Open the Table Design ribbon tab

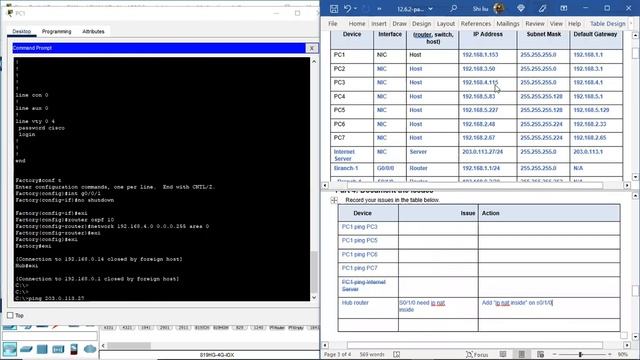click(x=607, y=24)
